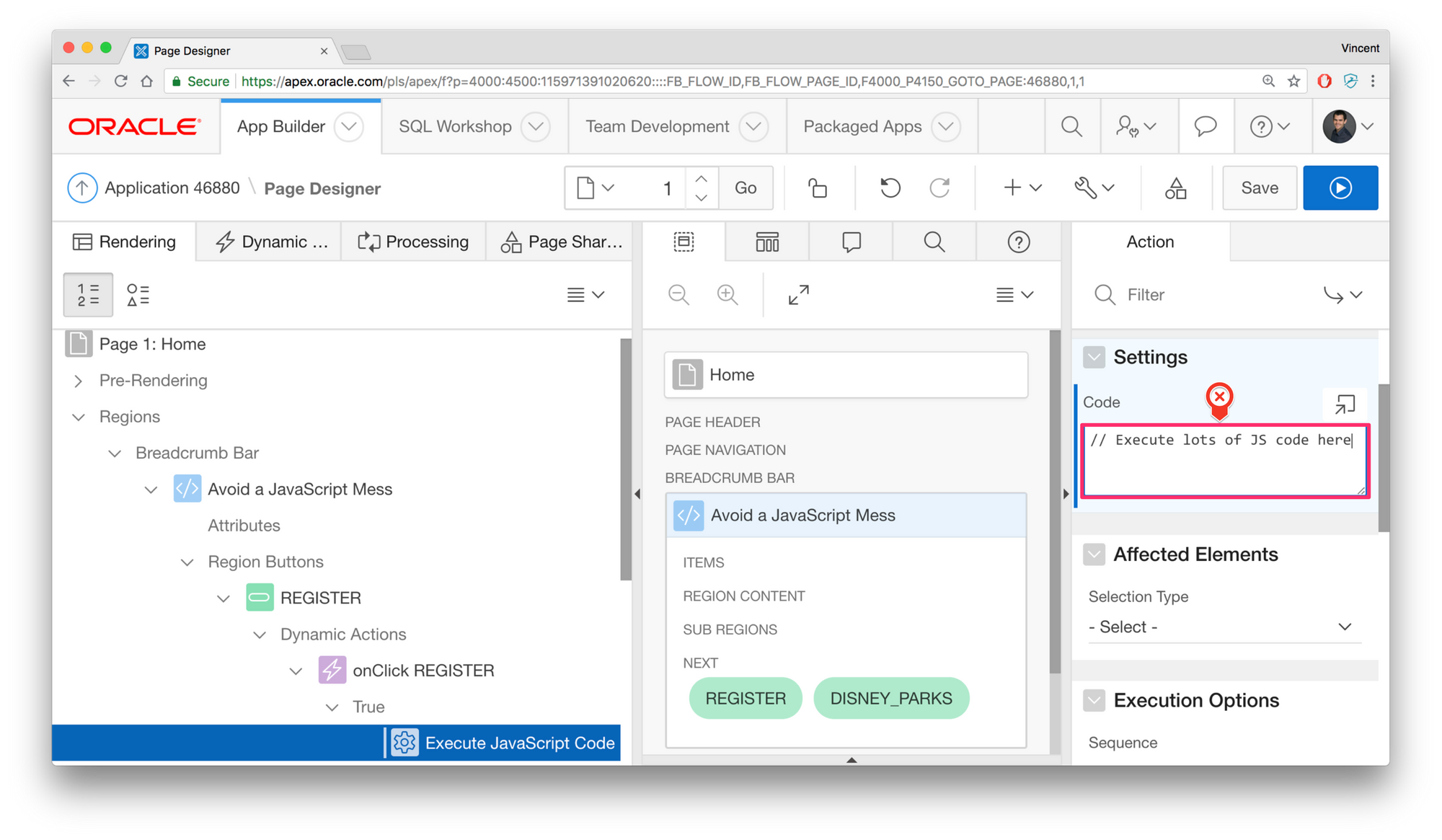The image size is (1442, 840).
Task: Click the page lock icon
Action: (x=818, y=187)
